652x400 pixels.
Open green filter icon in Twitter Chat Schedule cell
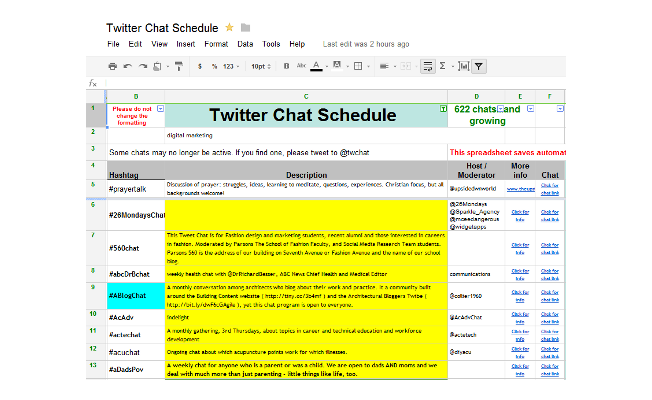coord(443,109)
